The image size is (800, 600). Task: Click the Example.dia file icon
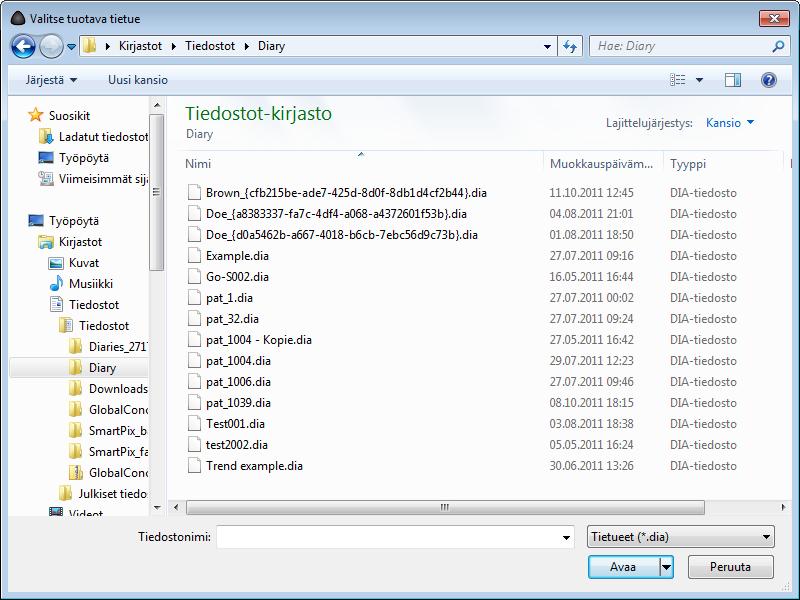coord(194,256)
